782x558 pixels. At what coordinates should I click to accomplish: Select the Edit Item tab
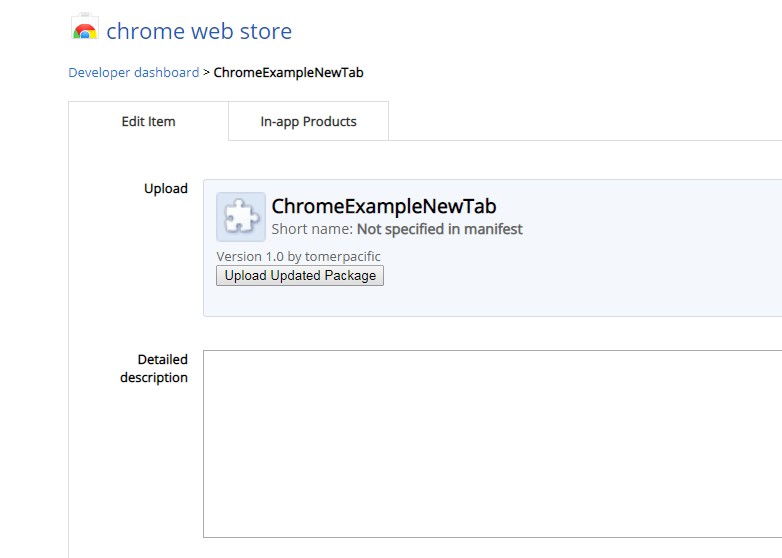[148, 121]
